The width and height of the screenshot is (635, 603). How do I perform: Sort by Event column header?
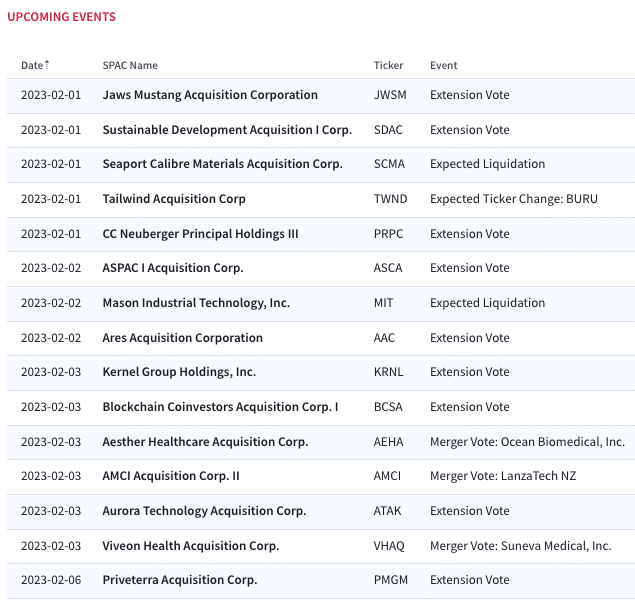point(443,65)
